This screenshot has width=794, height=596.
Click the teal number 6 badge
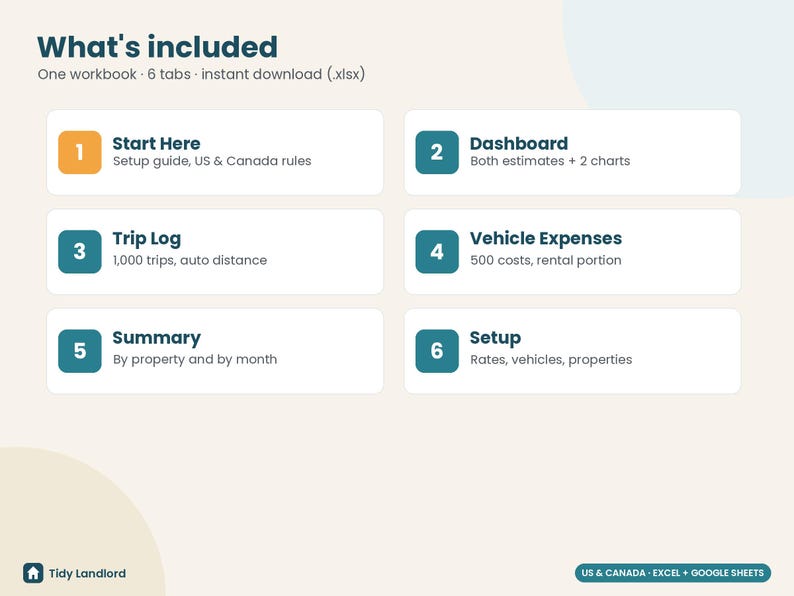point(437,351)
